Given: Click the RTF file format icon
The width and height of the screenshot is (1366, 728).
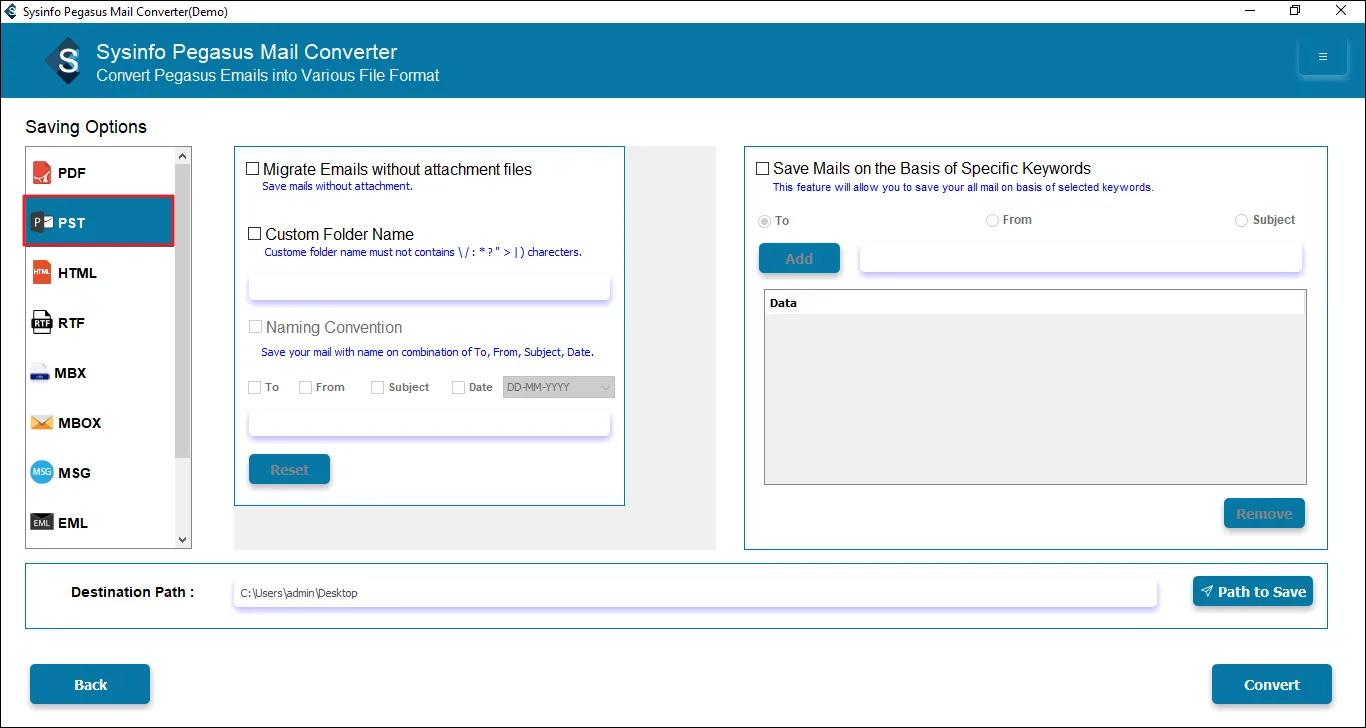Looking at the screenshot, I should 41,322.
